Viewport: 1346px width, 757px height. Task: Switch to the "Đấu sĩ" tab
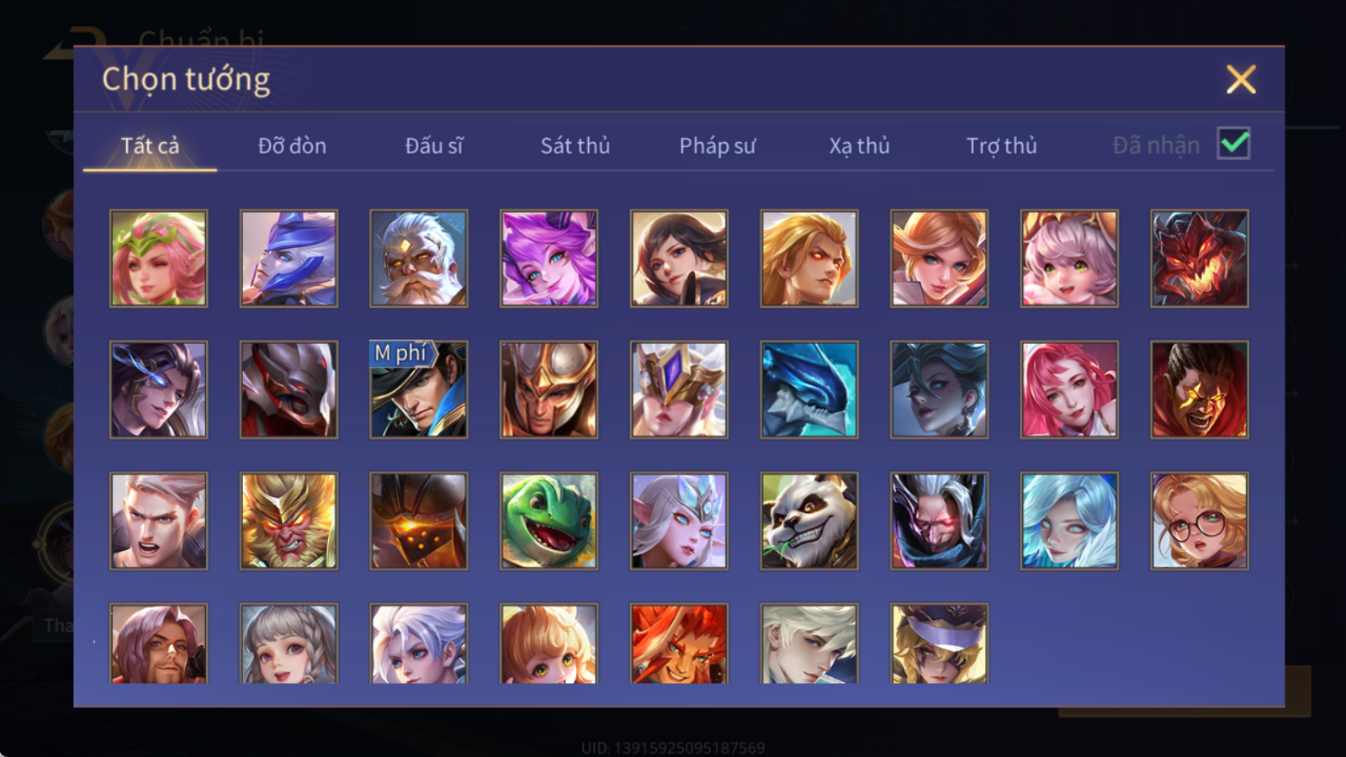434,146
